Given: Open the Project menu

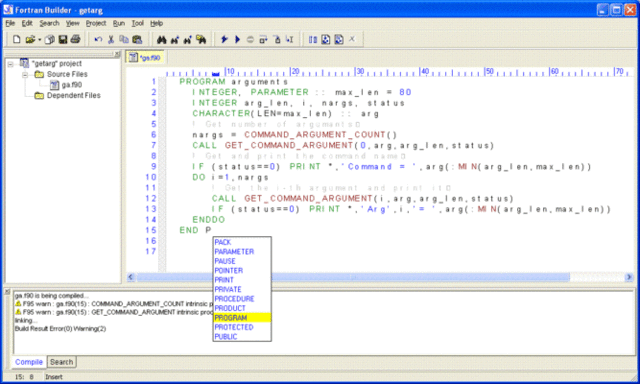Looking at the screenshot, I should click(x=96, y=23).
